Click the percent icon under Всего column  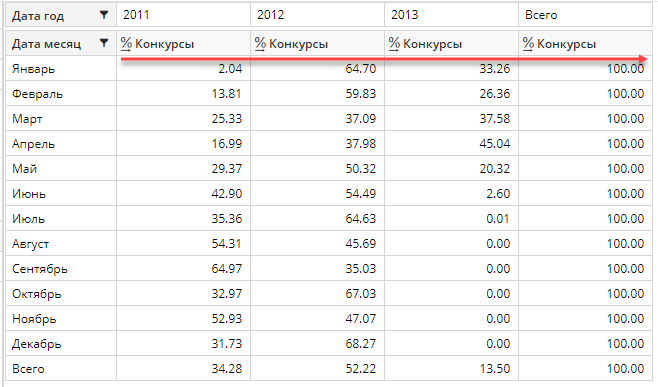528,44
